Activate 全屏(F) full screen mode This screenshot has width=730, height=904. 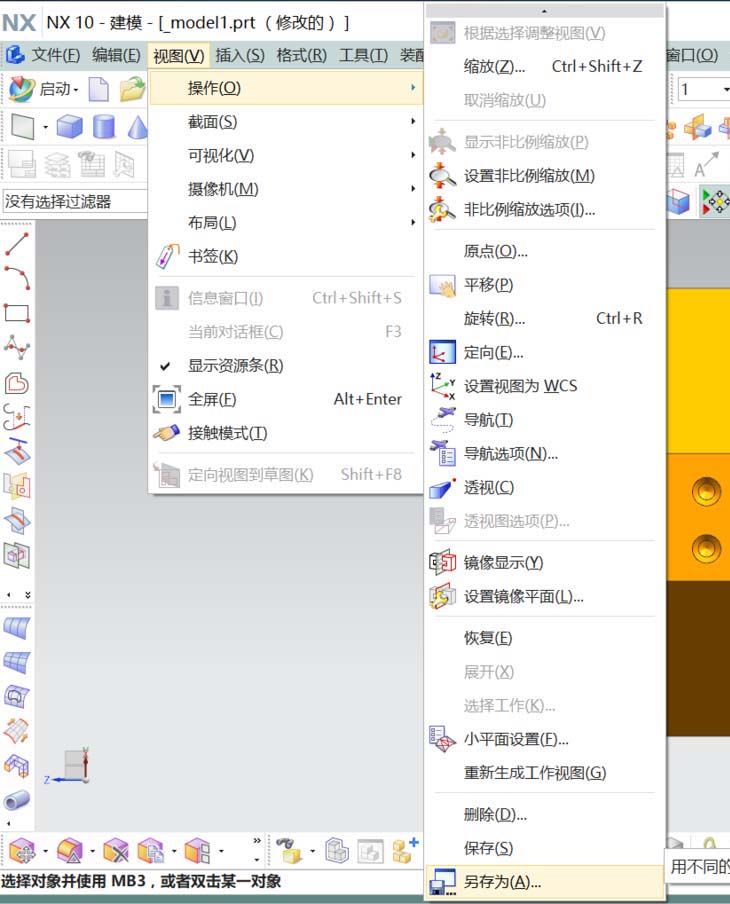[x=287, y=399]
